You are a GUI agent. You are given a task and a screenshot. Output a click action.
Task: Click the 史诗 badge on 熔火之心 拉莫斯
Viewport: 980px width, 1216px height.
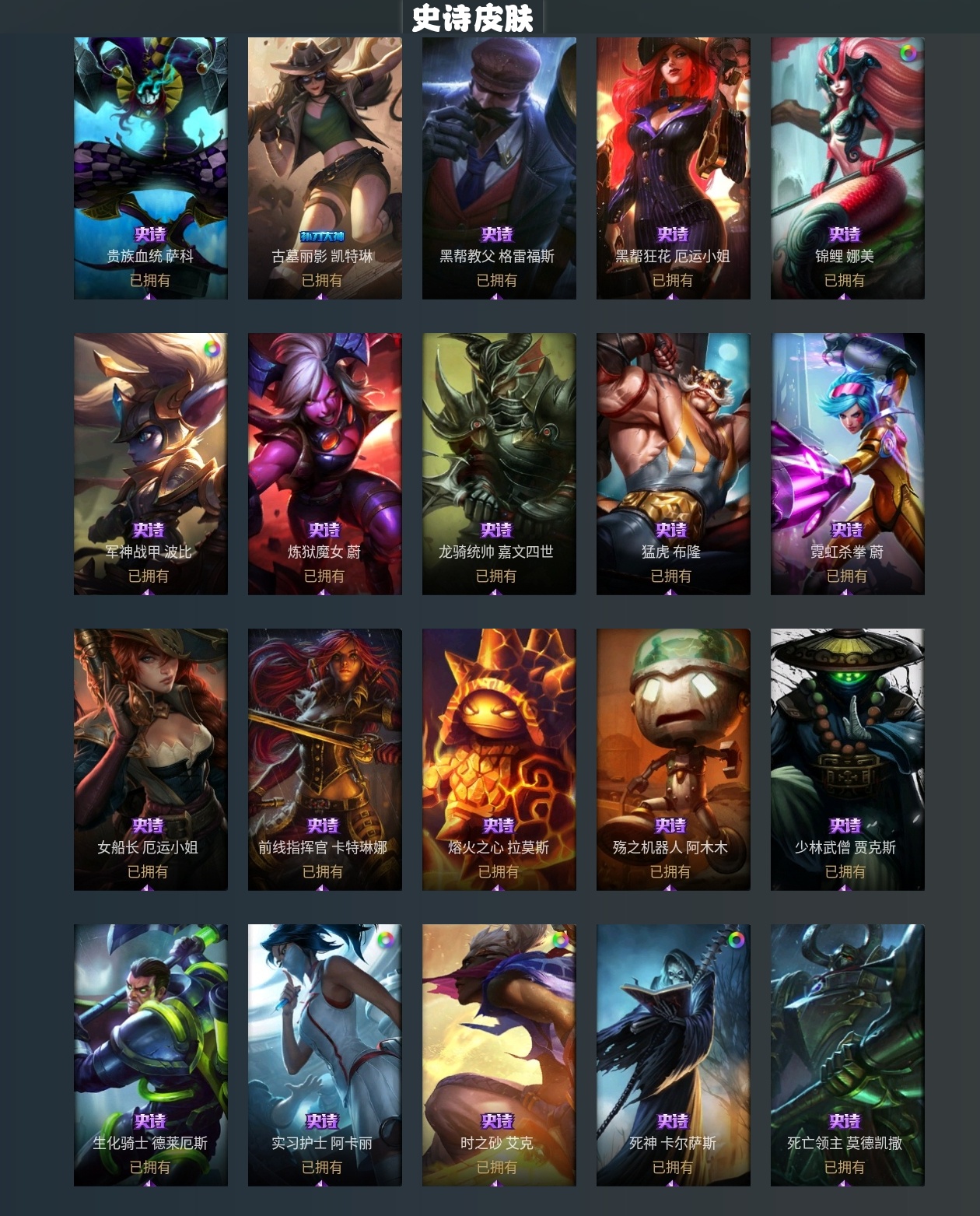coord(499,825)
